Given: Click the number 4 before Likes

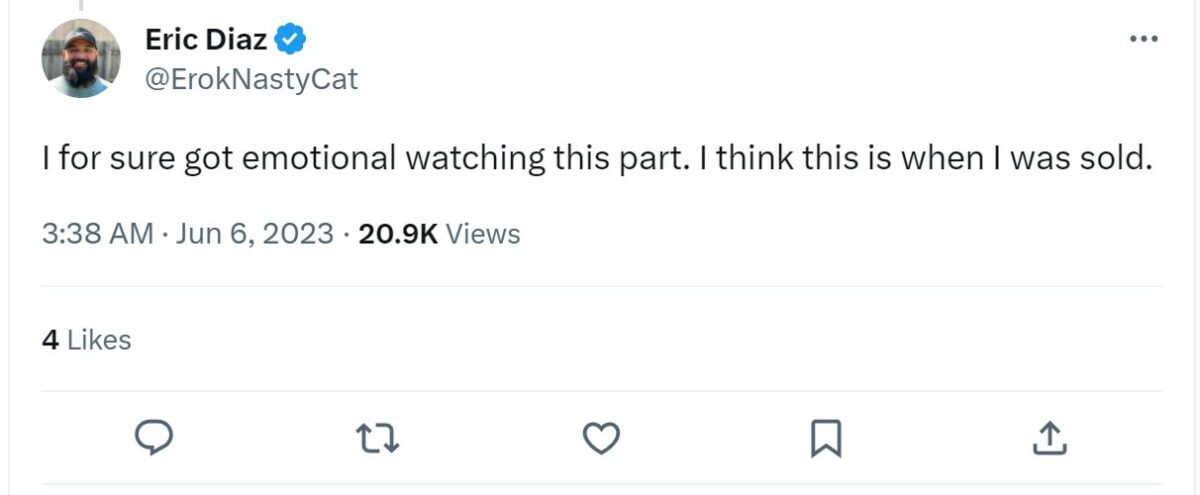Looking at the screenshot, I should 50,340.
